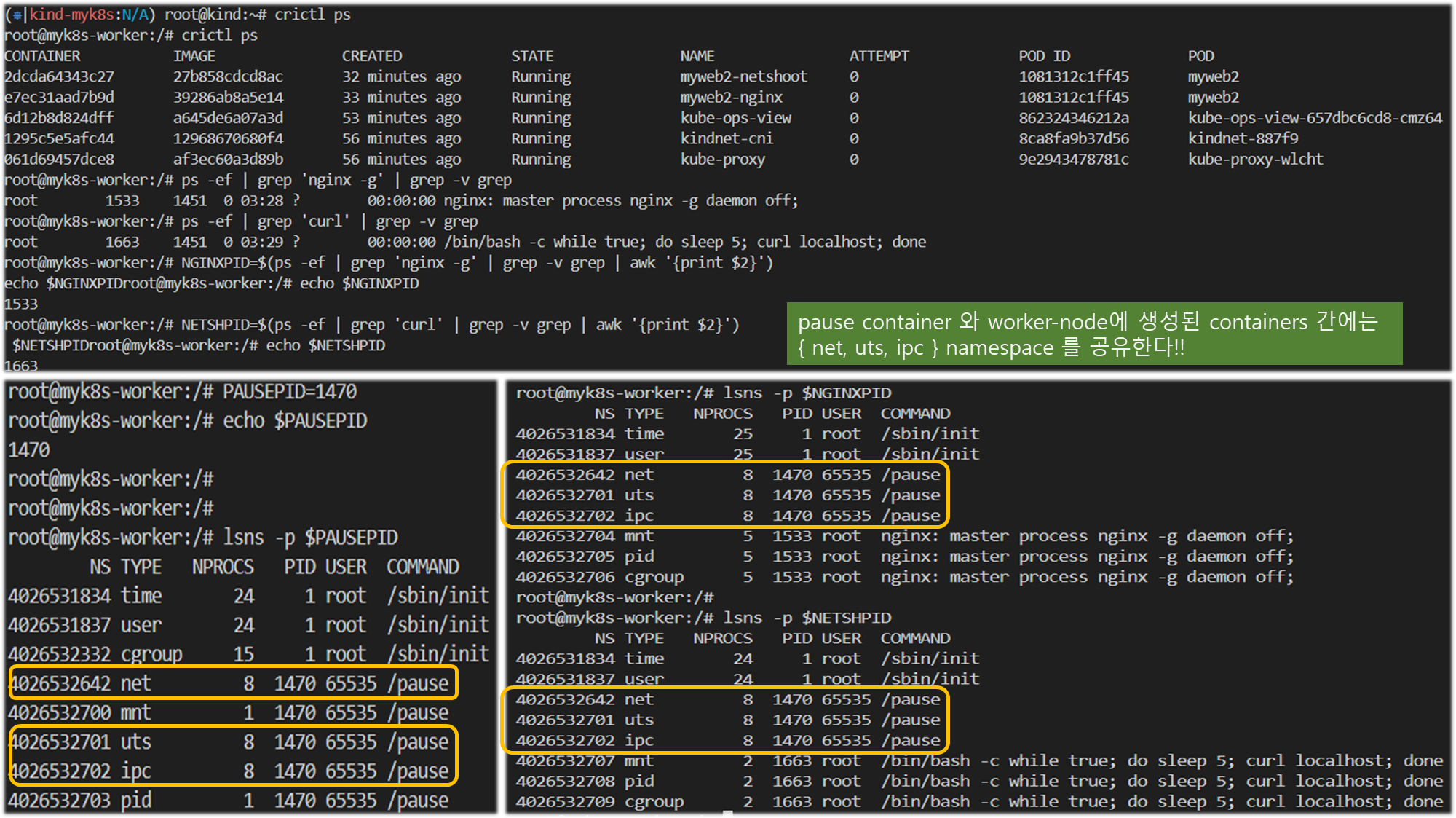Click the echoed NGINXPID value 1533
This screenshot has width=1456, height=818.
pyautogui.click(x=20, y=304)
